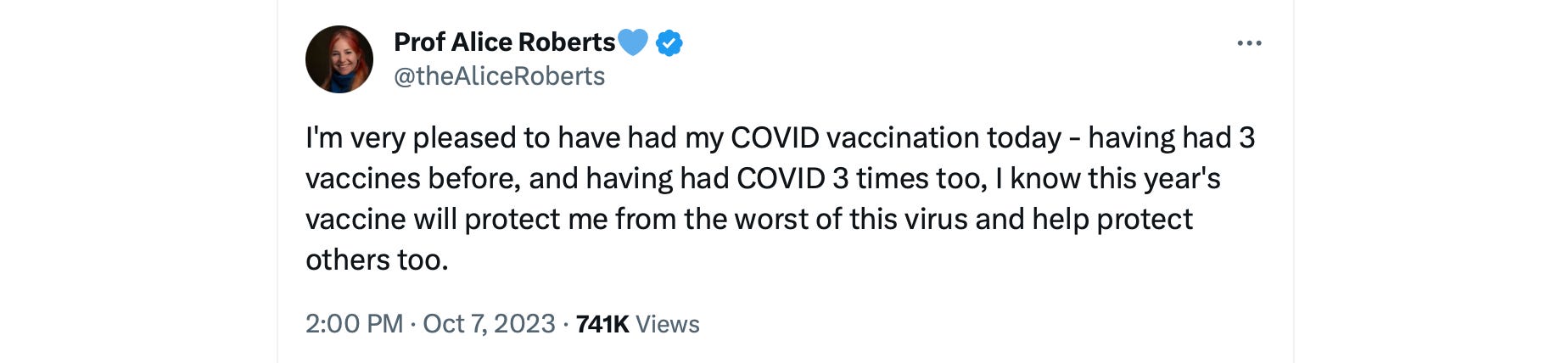1568x363 pixels.
Task: Click the phrase "worst of this virus"
Action: [850, 220]
